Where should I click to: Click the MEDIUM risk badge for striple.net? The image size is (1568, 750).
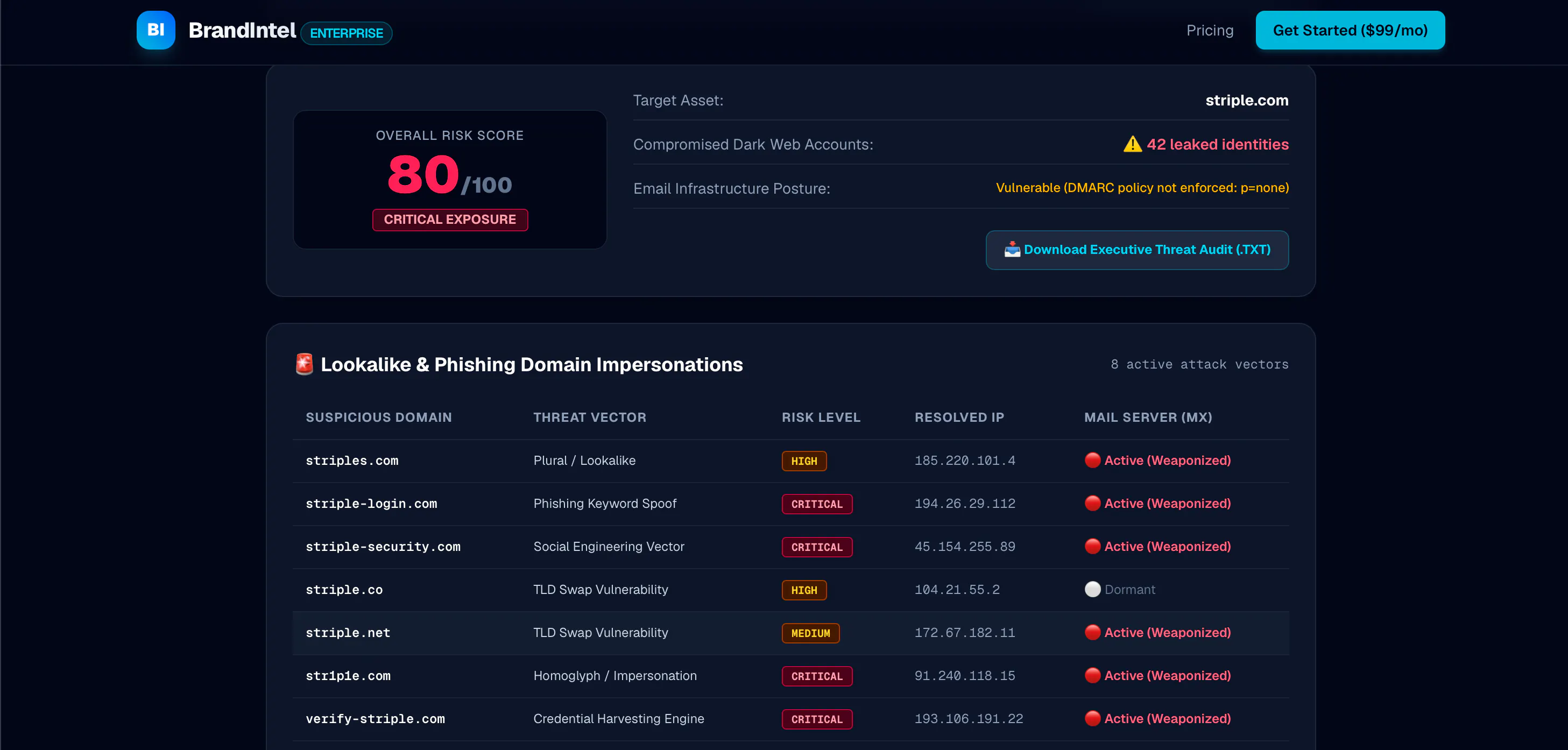(810, 633)
